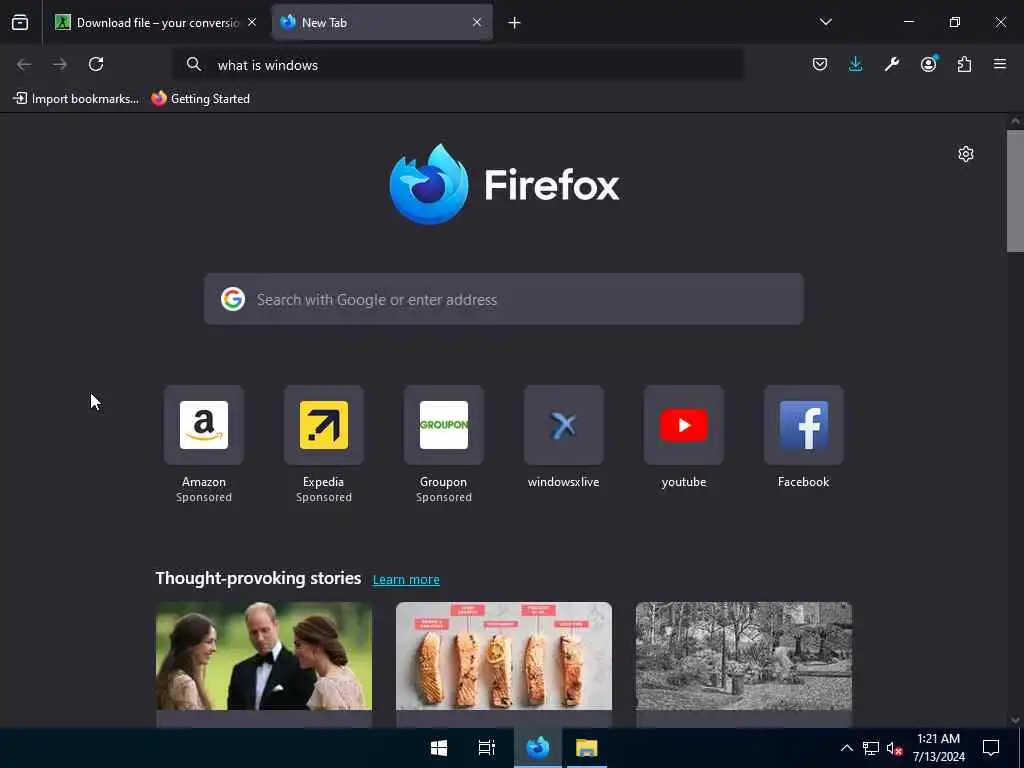This screenshot has width=1024, height=768.
Task: Click the Search with Google input box
Action: [504, 299]
